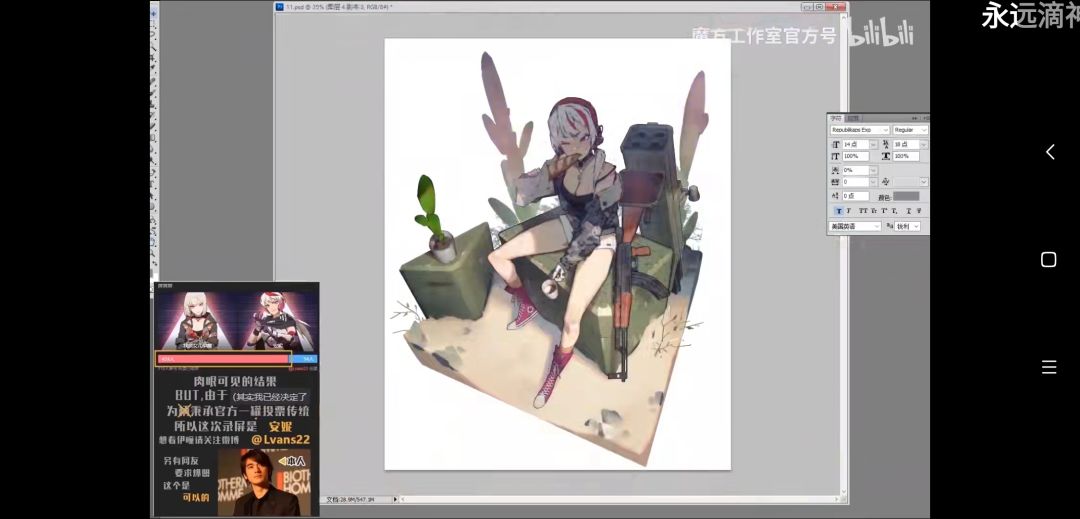This screenshot has height=519, width=1080.
Task: Click the anti-aliasing aa icon
Action: point(890,226)
